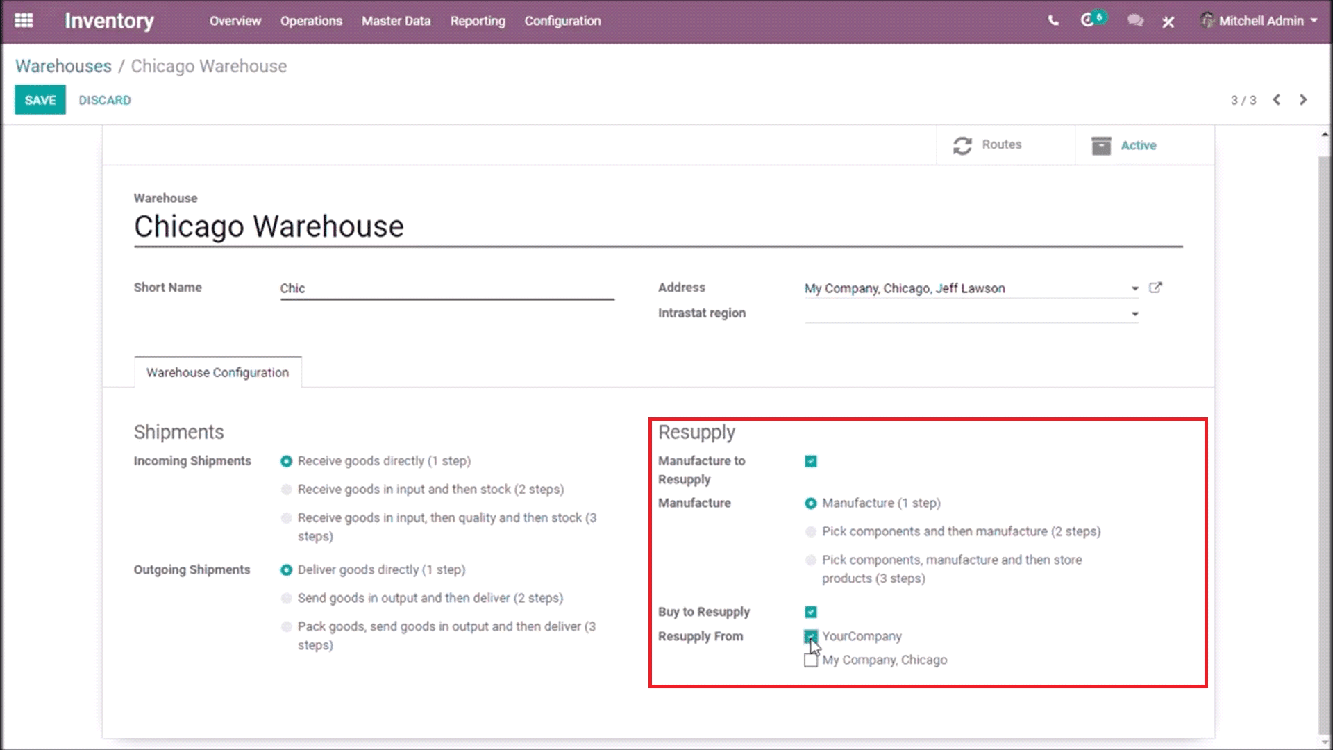Open the conversations chat icon
Viewport: 1333px width, 750px height.
(1135, 21)
